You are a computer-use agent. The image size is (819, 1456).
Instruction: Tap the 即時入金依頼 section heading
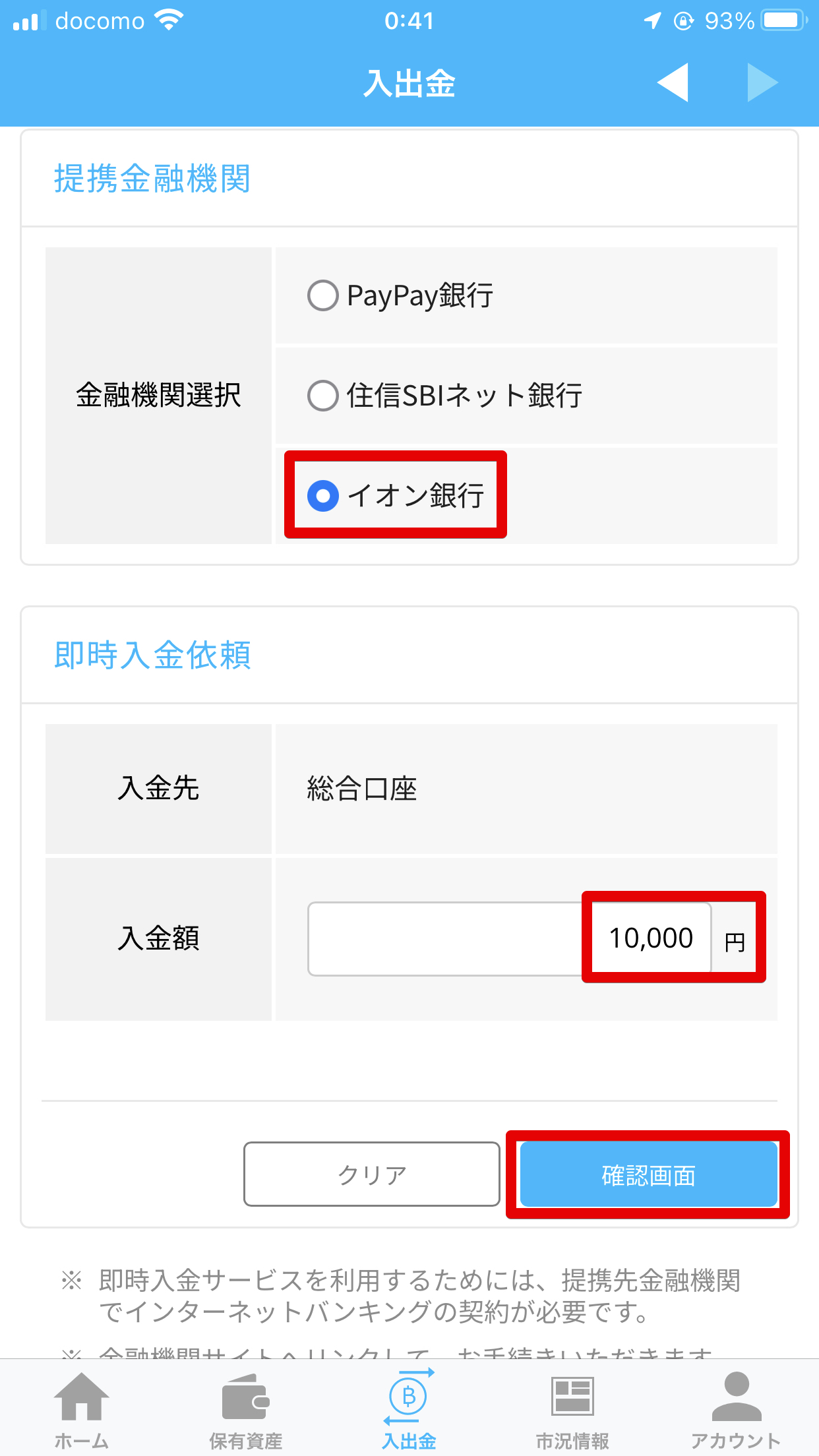(152, 655)
